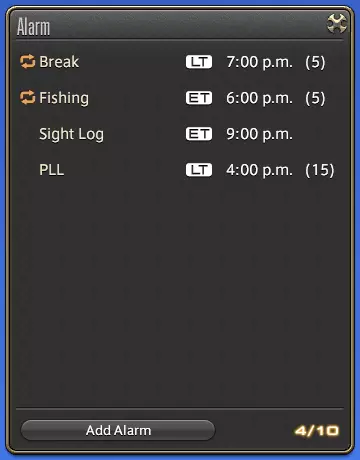Click the 6:00 p.m. time on Fishing
This screenshot has height=460, width=360.
[x=259, y=98]
